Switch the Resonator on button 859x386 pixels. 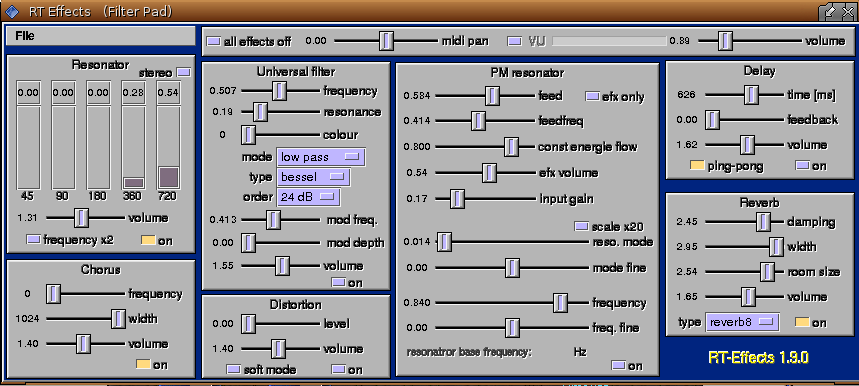click(148, 239)
